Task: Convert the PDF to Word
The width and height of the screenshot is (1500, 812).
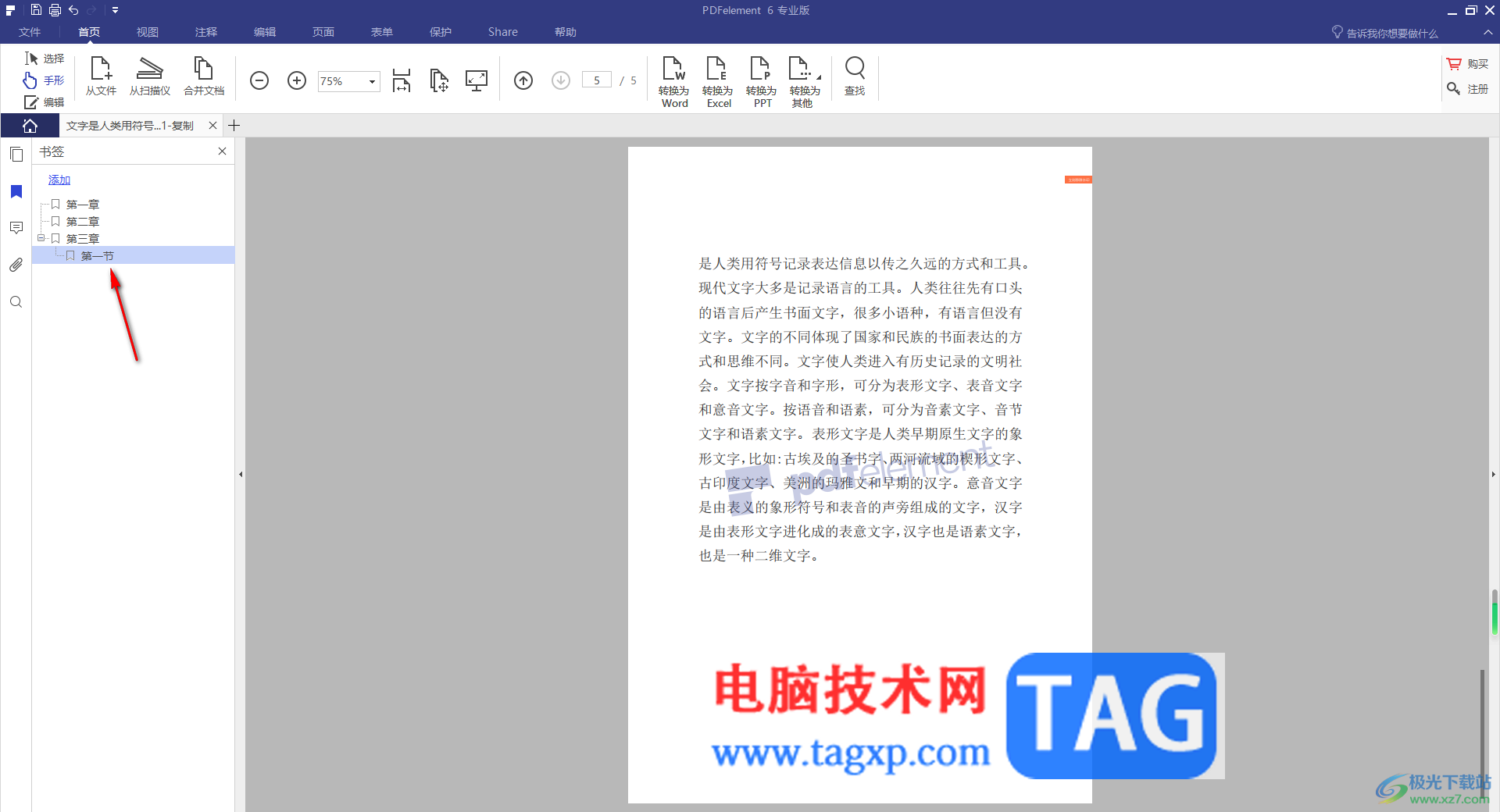Action: (674, 81)
